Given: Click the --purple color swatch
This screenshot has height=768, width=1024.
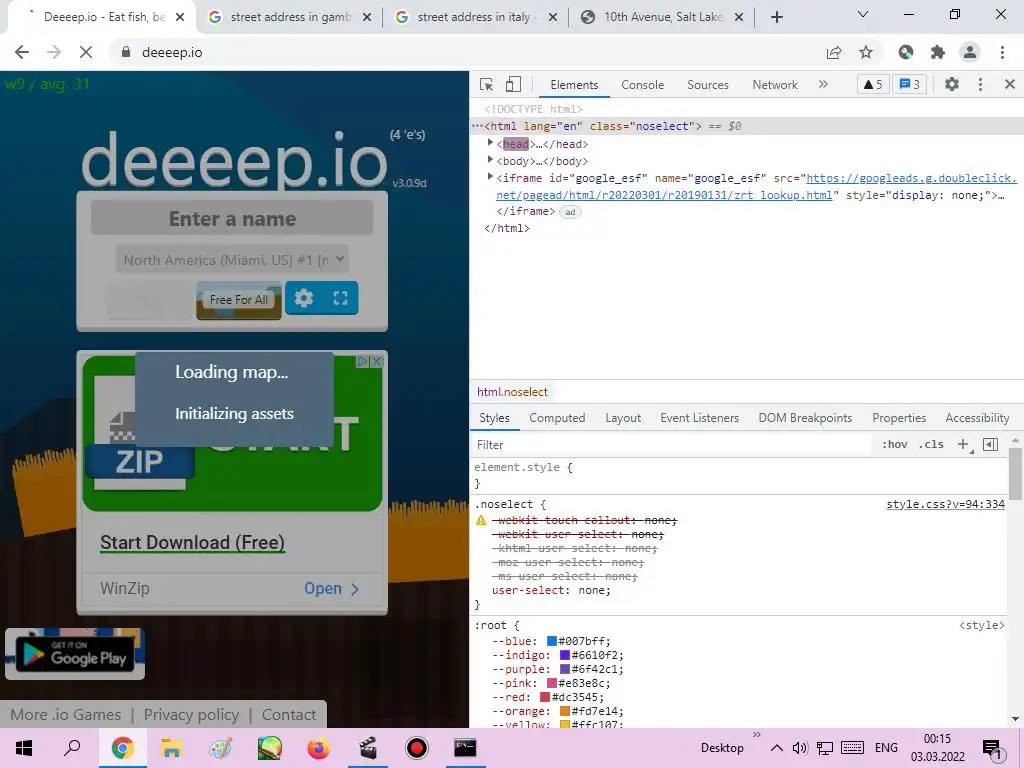Looking at the screenshot, I should [565, 669].
